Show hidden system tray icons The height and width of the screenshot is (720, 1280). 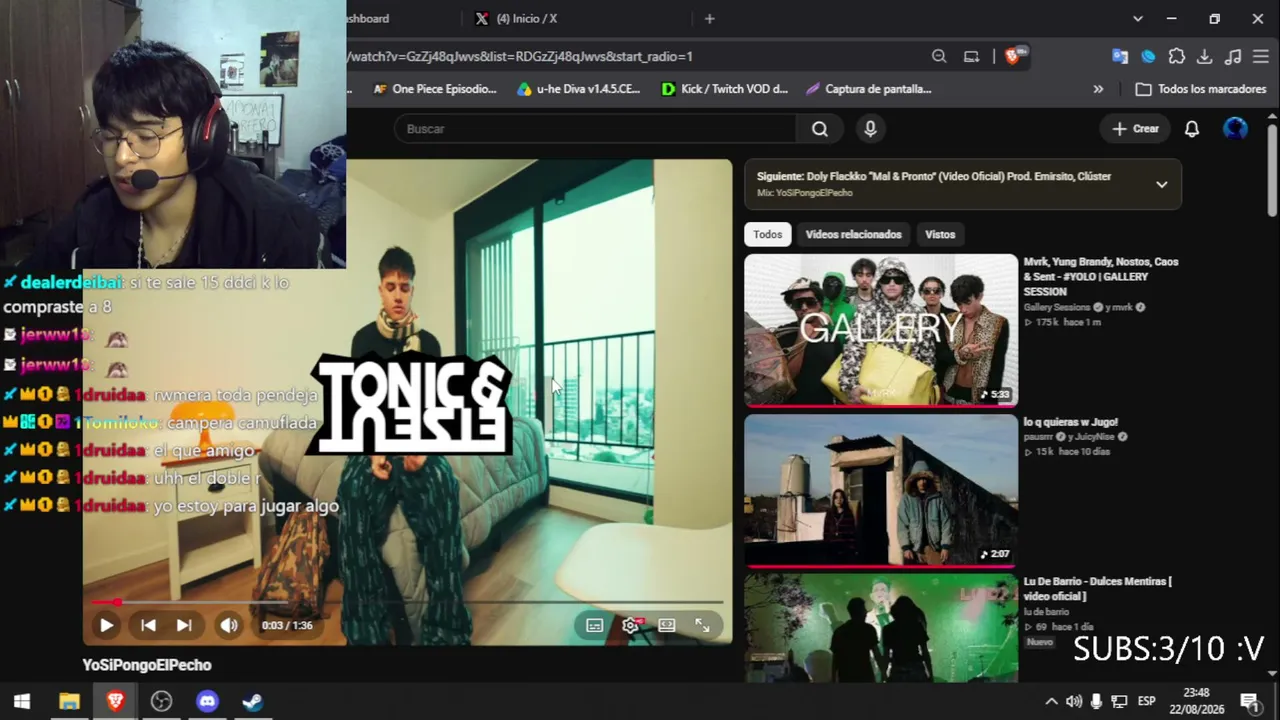click(1051, 701)
